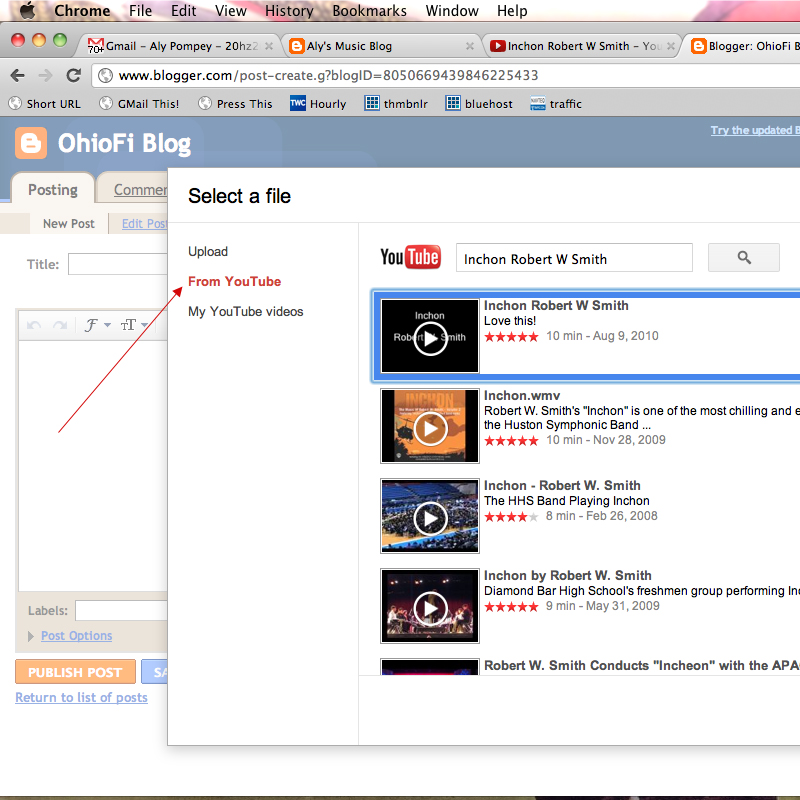800x800 pixels.
Task: Open the font family dropdown in the editor
Action: (97, 325)
